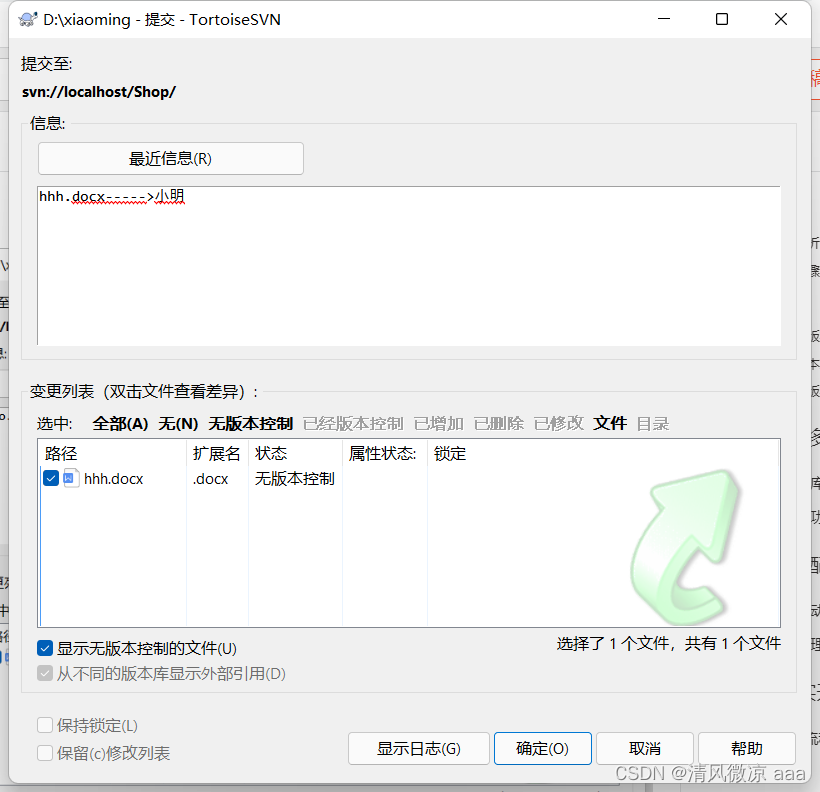
Task: Click the hhh.docx Word file icon
Action: [71, 478]
